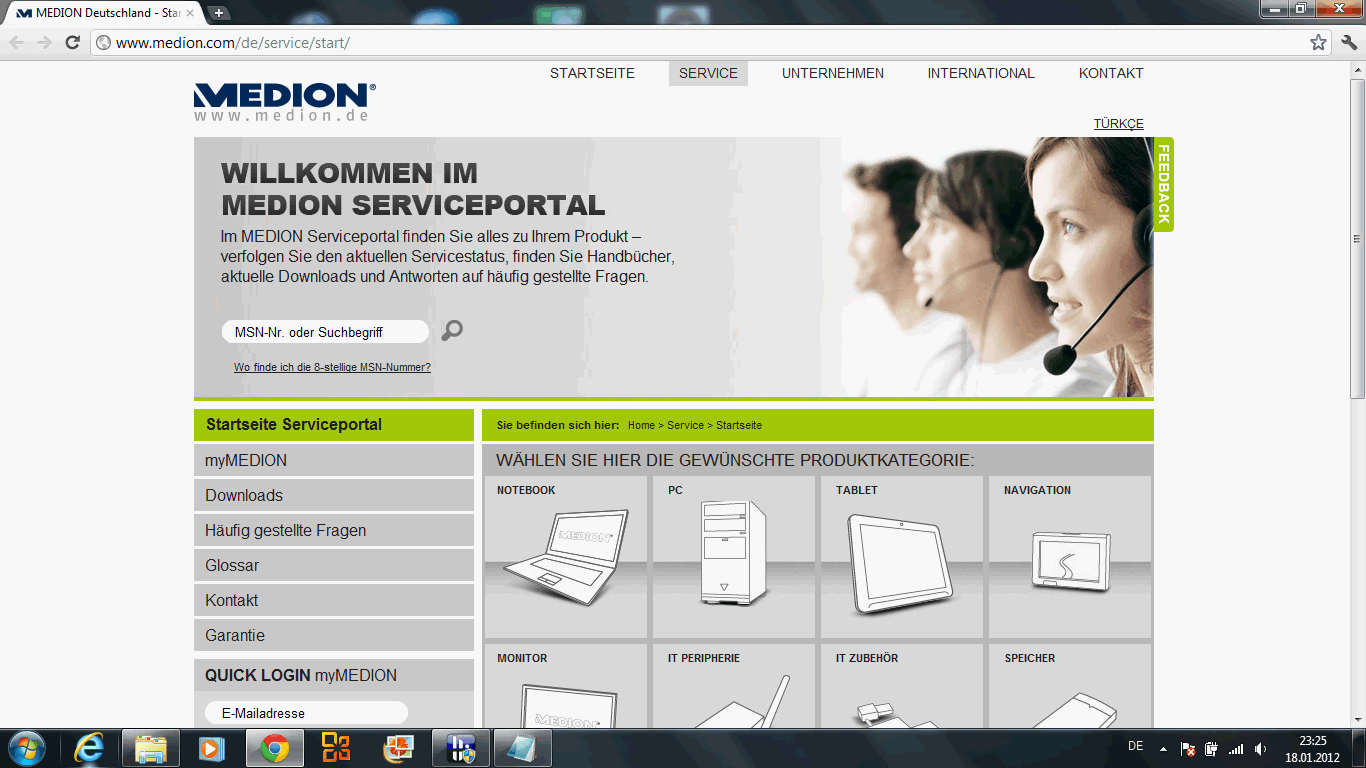Focus the E-Mailadresse login field
The width and height of the screenshot is (1366, 768).
(306, 713)
